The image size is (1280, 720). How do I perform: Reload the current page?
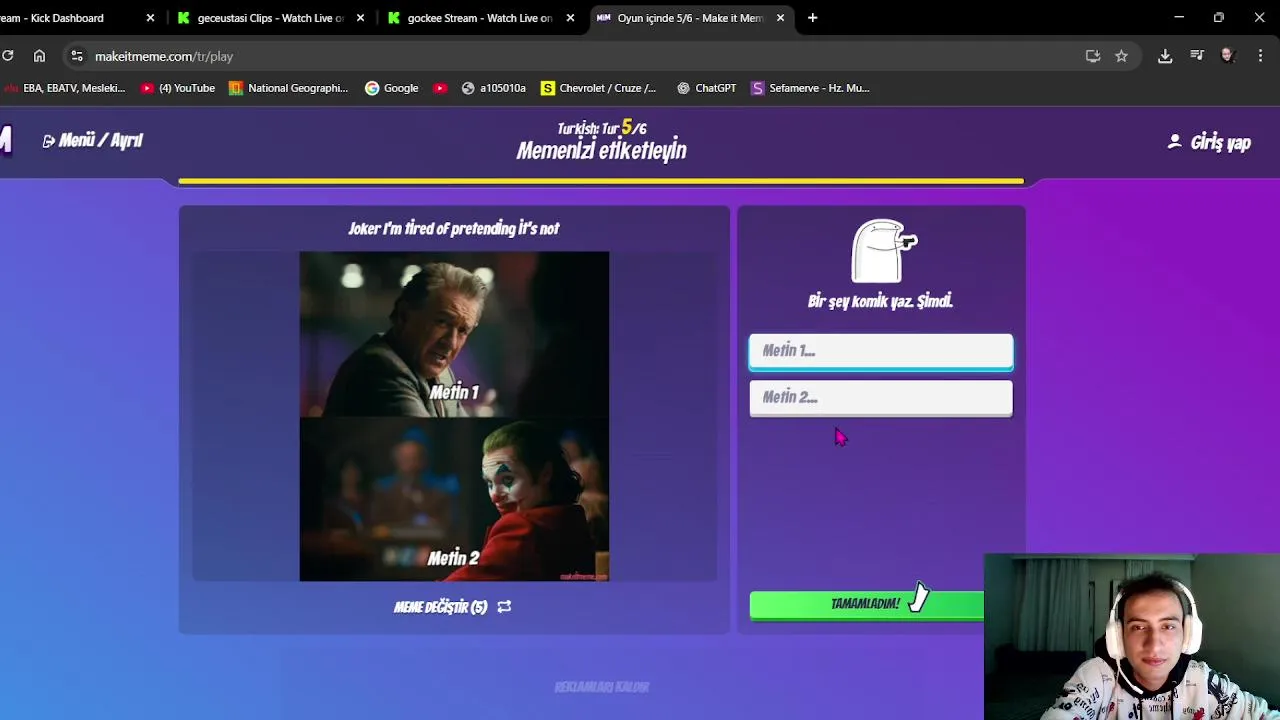[8, 56]
